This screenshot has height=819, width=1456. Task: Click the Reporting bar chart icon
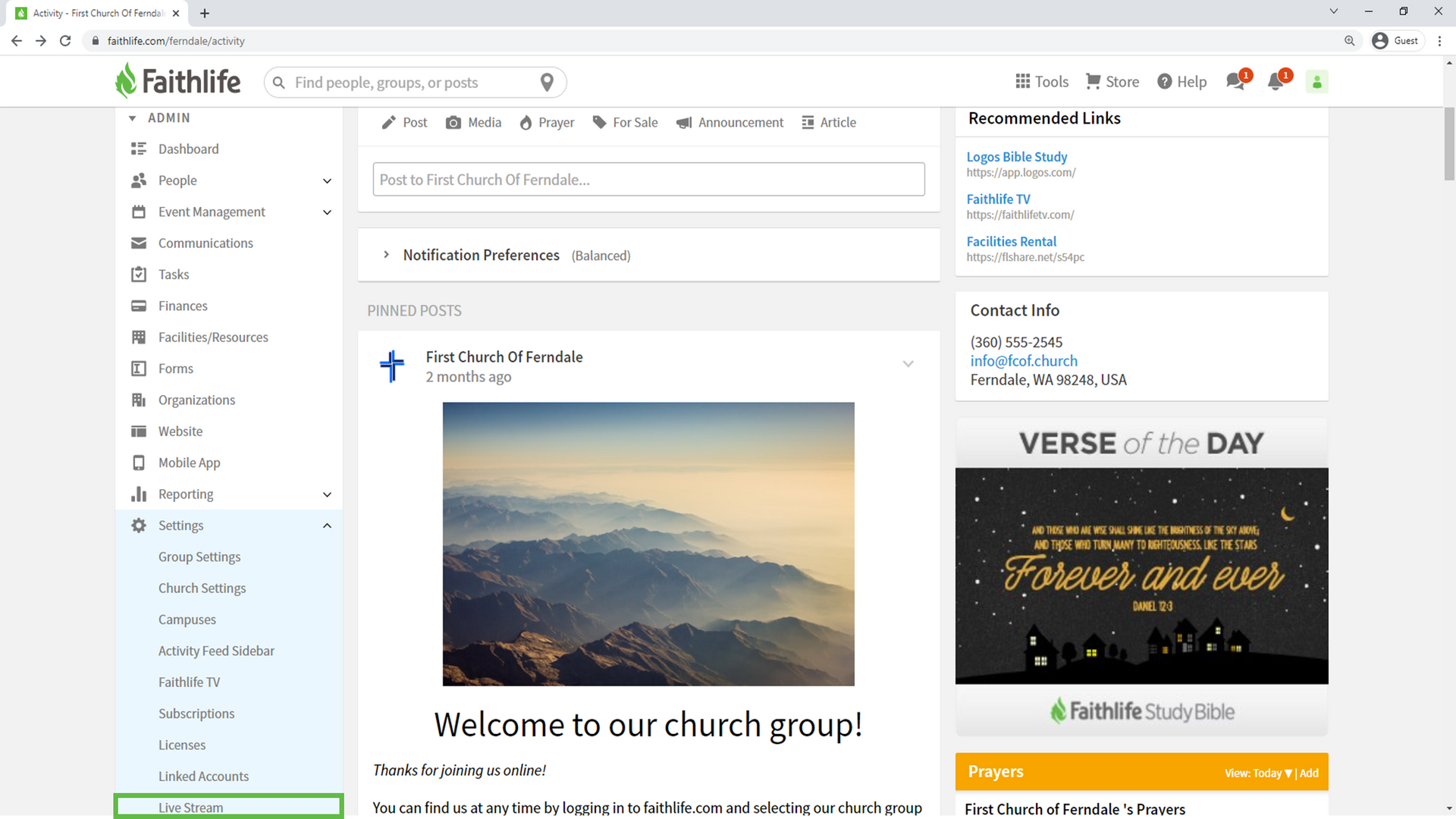click(x=139, y=494)
